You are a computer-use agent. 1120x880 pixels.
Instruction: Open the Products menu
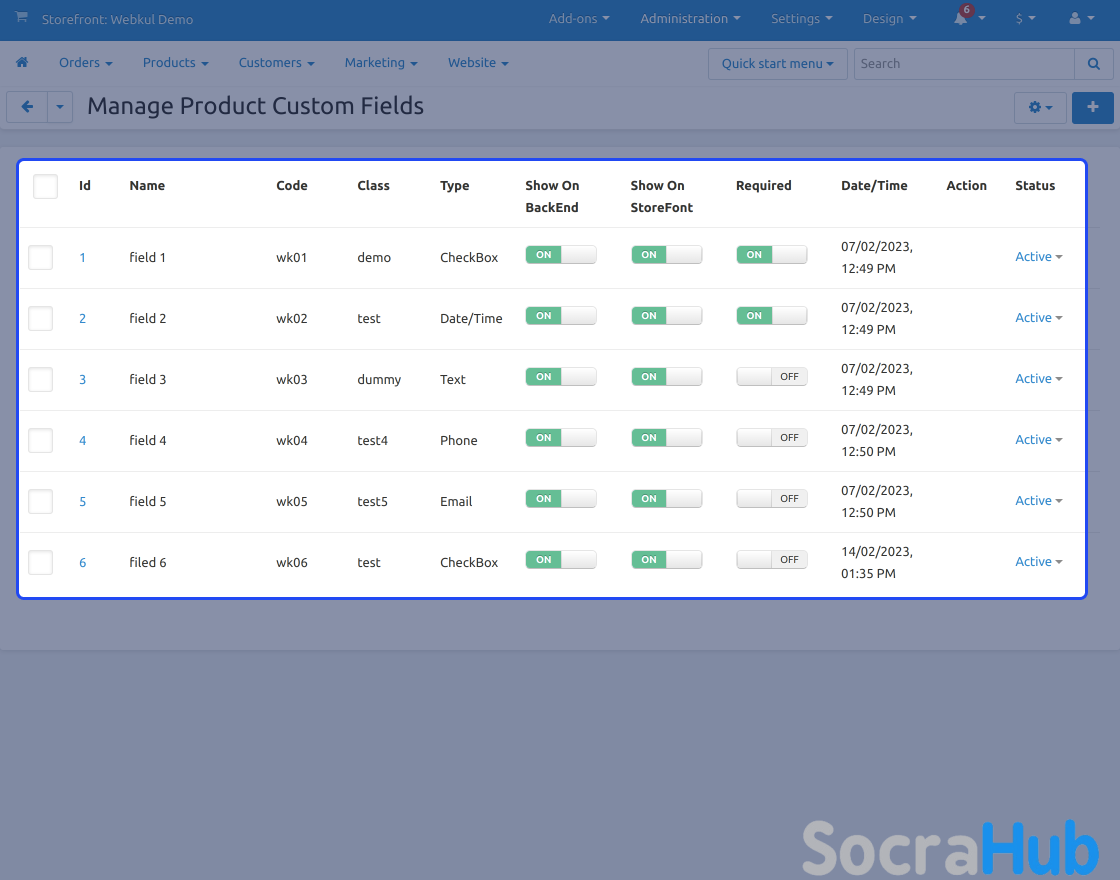click(x=176, y=63)
